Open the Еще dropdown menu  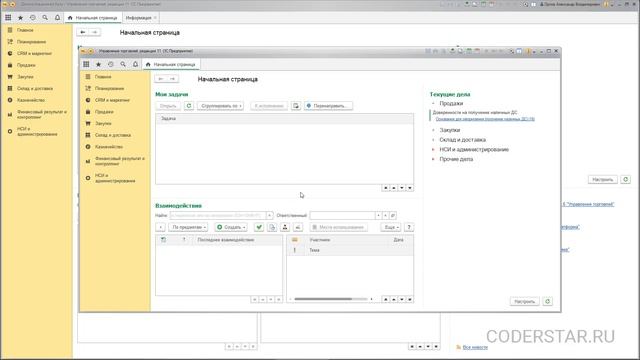391,227
